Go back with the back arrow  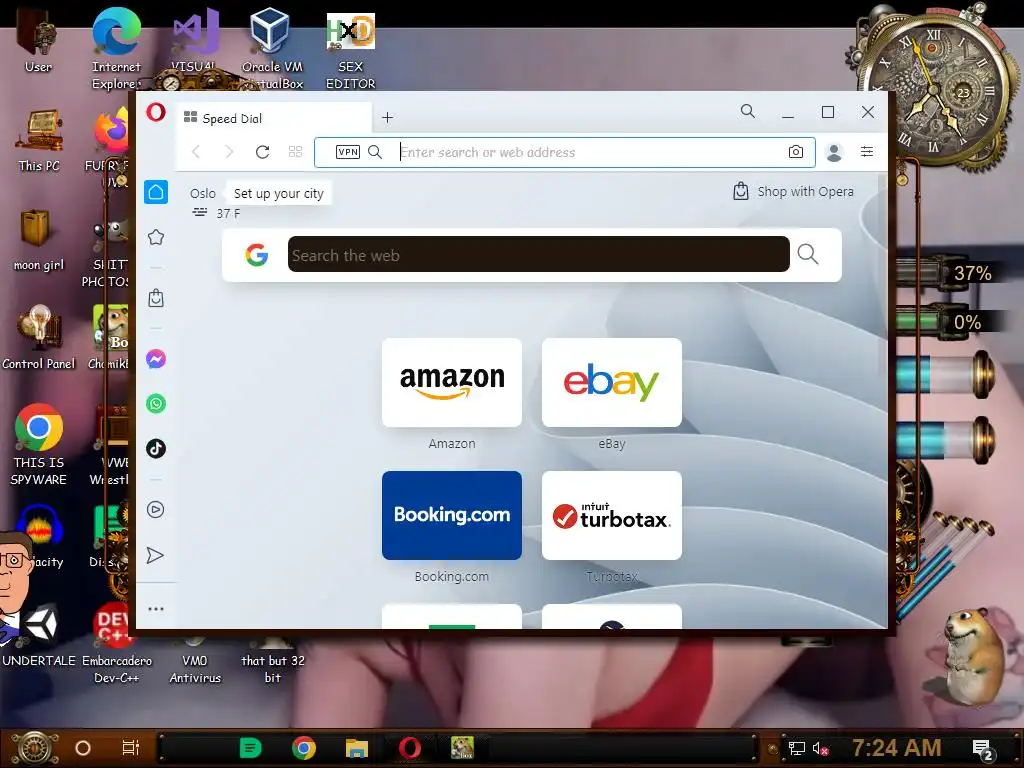[196, 152]
